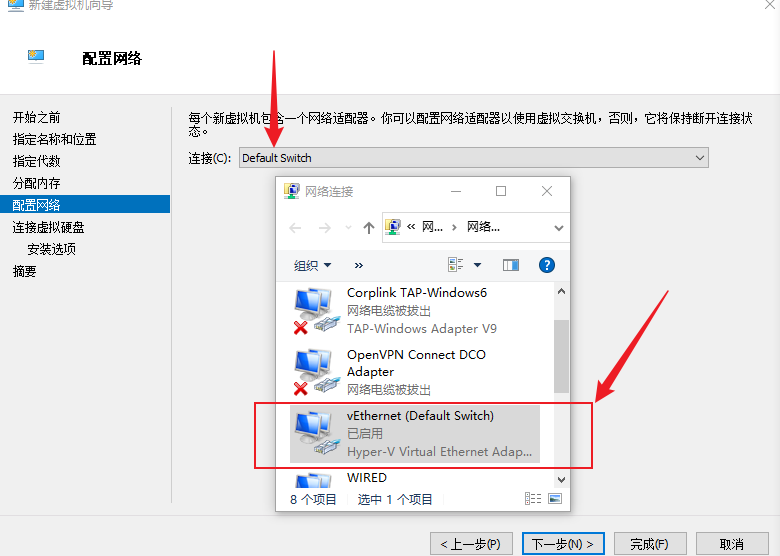Click scrollbar down arrow in 网络连接
The image size is (780, 556).
(562, 480)
